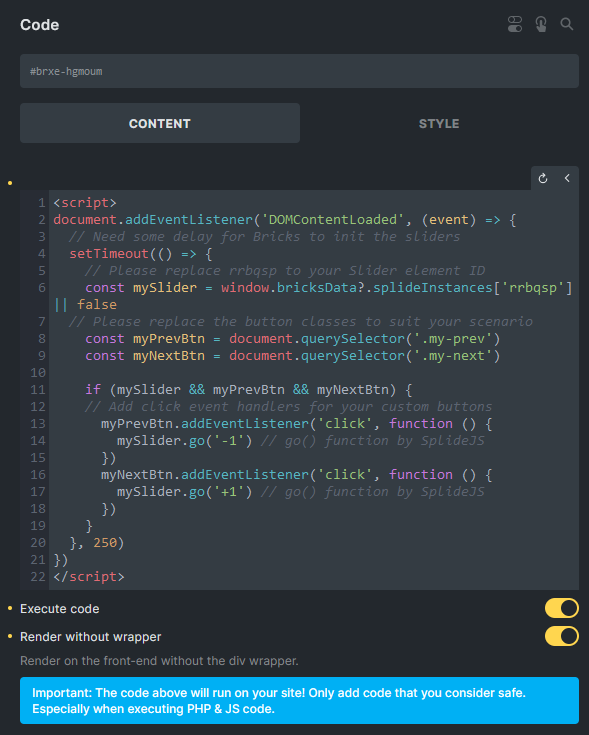Switch to the STYLE tab
The height and width of the screenshot is (735, 589).
tap(439, 123)
